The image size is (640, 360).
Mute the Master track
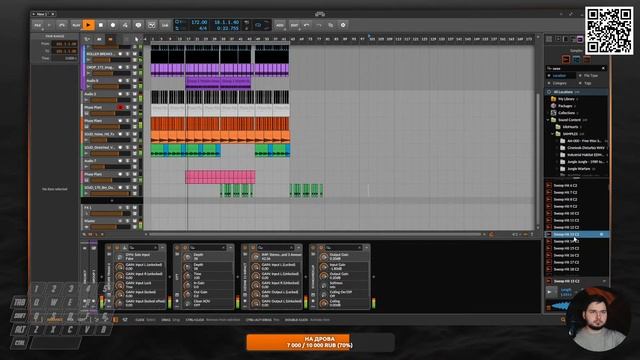click(134, 221)
